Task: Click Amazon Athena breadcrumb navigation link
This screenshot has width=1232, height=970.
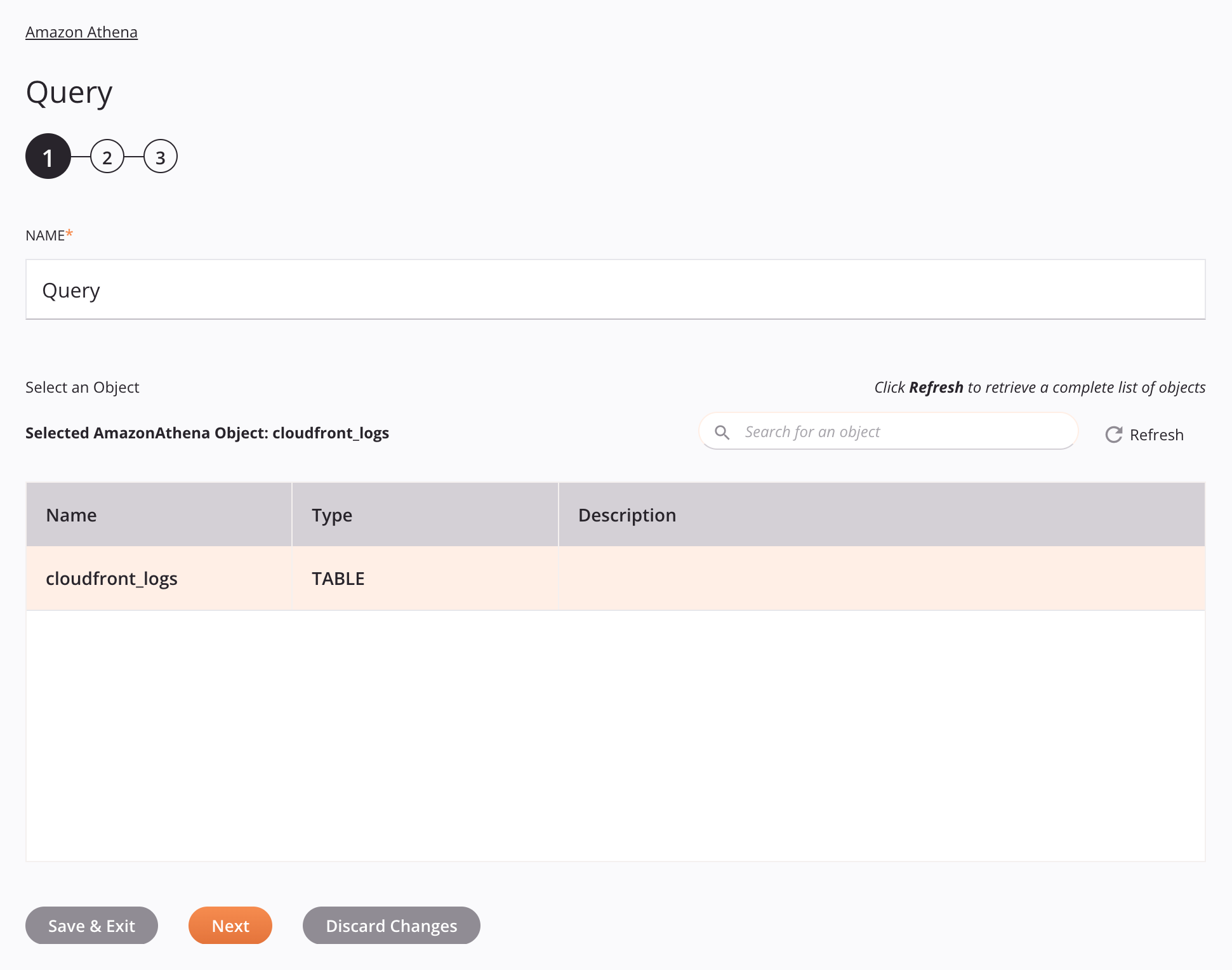Action: pos(81,31)
